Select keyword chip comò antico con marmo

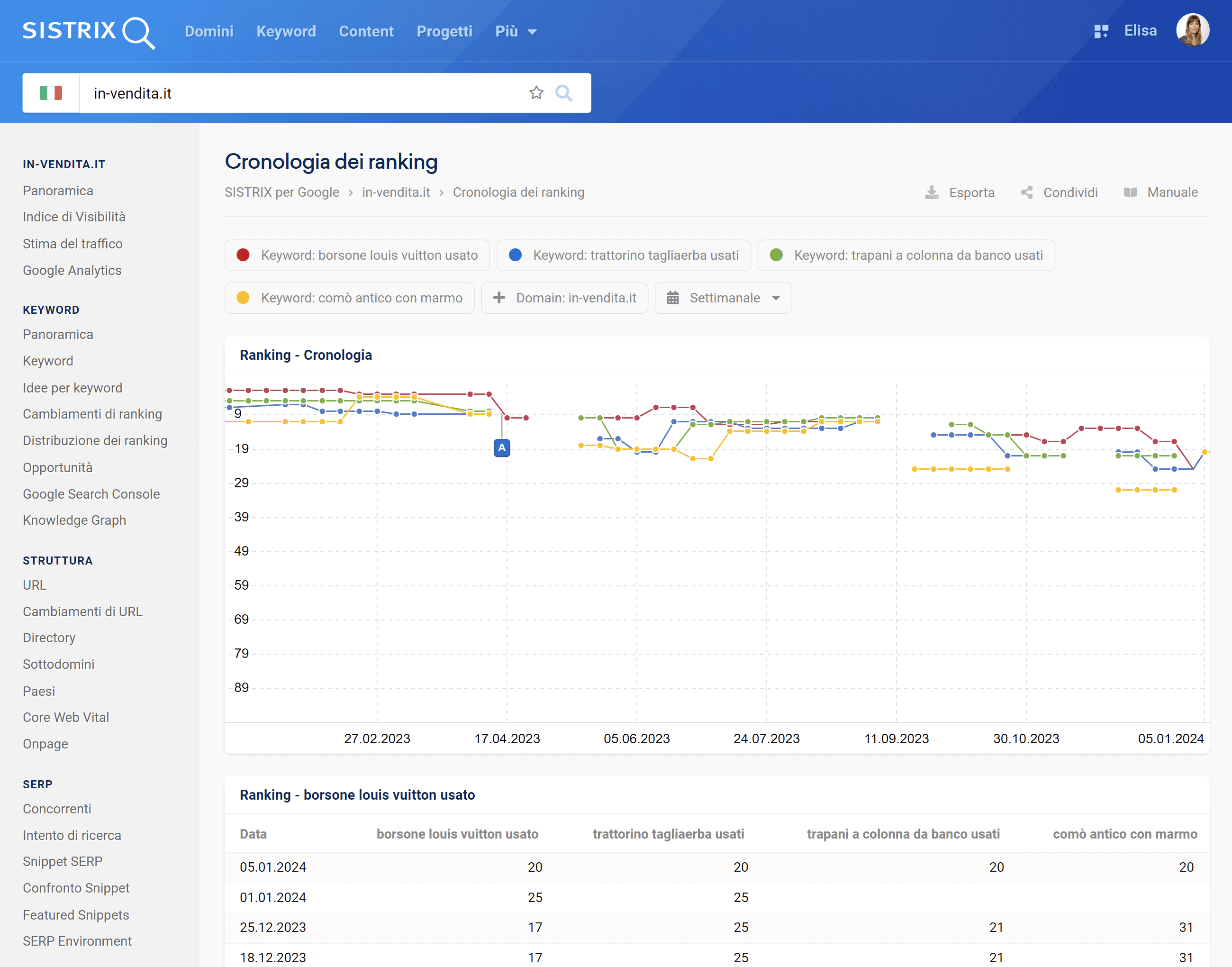pos(349,298)
